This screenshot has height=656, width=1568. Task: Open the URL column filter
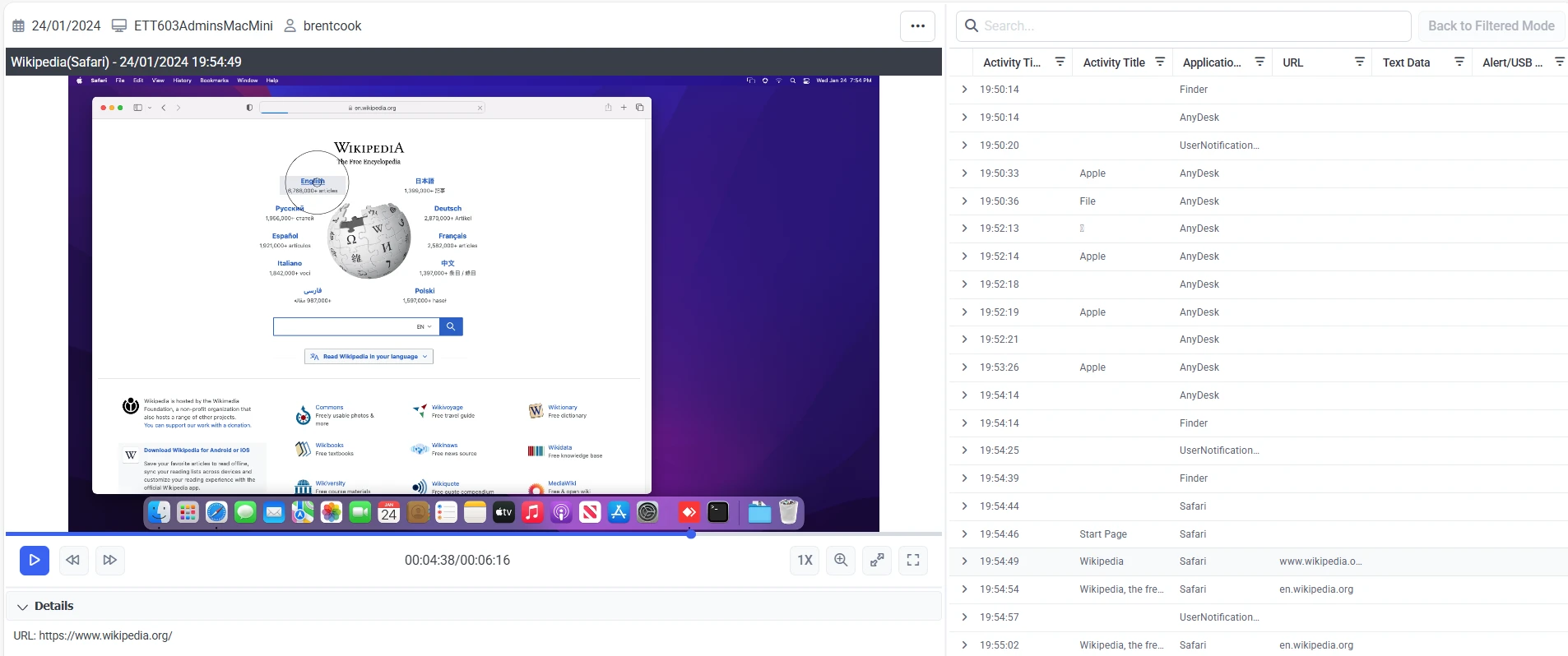pyautogui.click(x=1360, y=62)
